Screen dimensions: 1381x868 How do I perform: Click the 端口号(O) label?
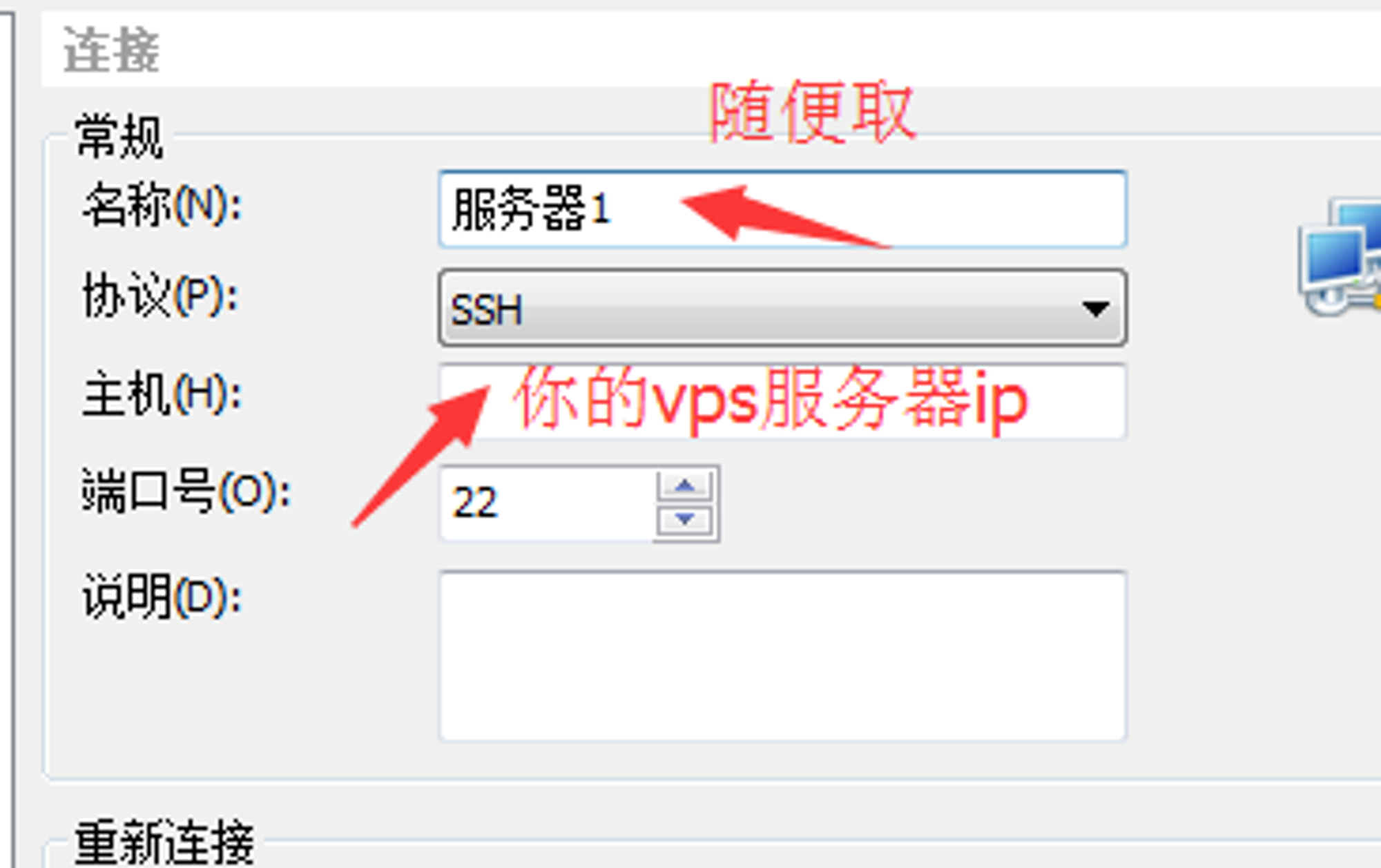point(186,491)
